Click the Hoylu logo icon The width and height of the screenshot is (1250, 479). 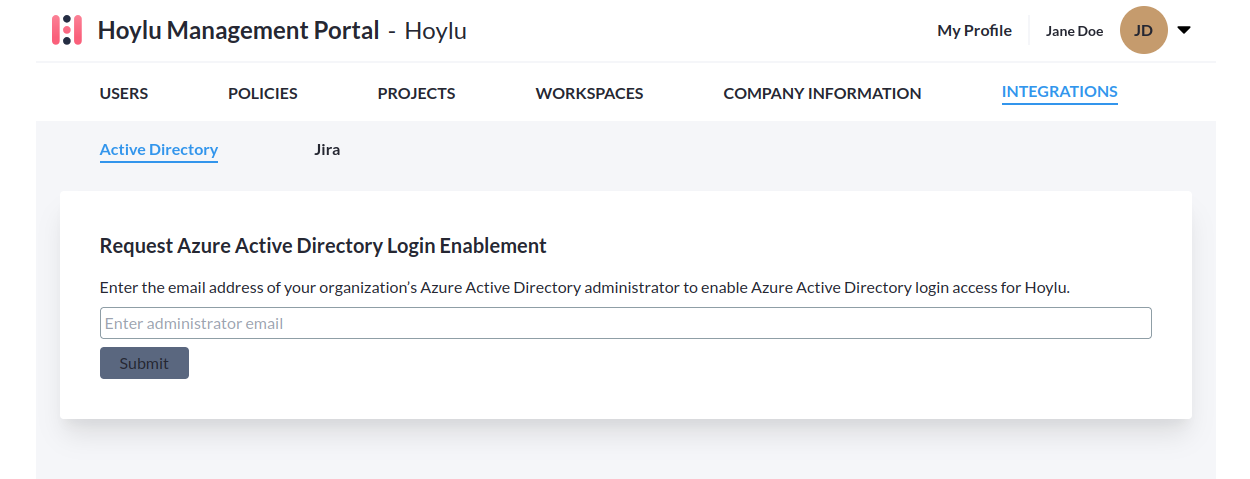click(66, 30)
